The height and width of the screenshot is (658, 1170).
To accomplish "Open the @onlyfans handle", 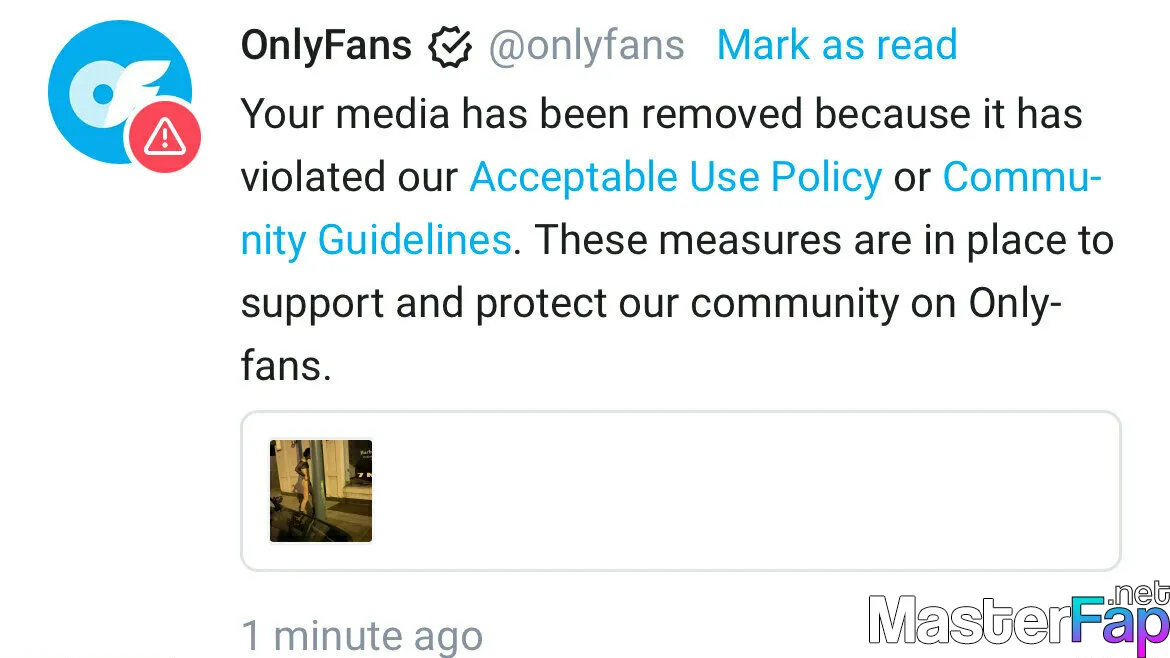I will pos(586,46).
